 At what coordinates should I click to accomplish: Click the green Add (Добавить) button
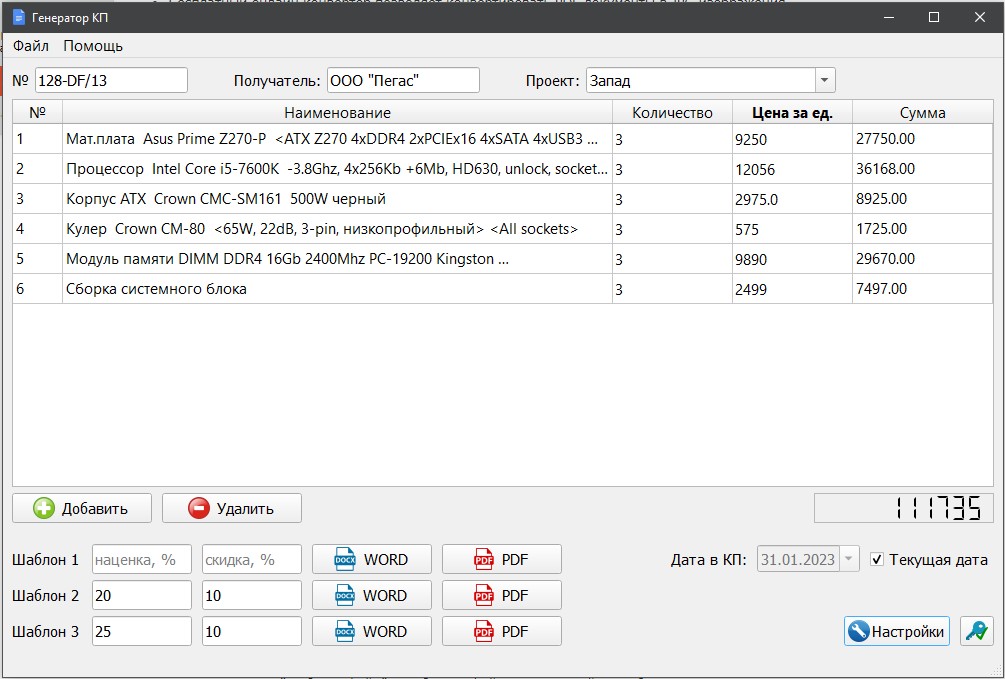pyautogui.click(x=82, y=508)
